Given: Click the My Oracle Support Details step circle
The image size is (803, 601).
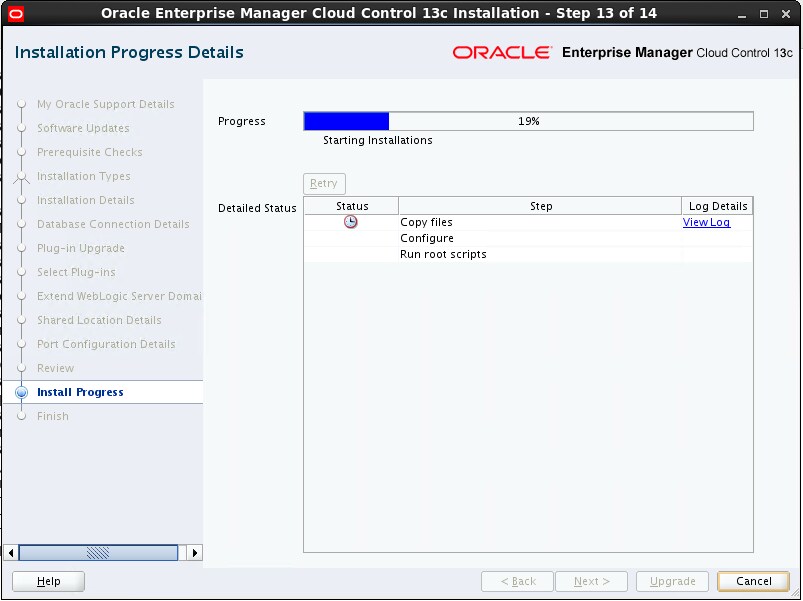Looking at the screenshot, I should click(22, 104).
